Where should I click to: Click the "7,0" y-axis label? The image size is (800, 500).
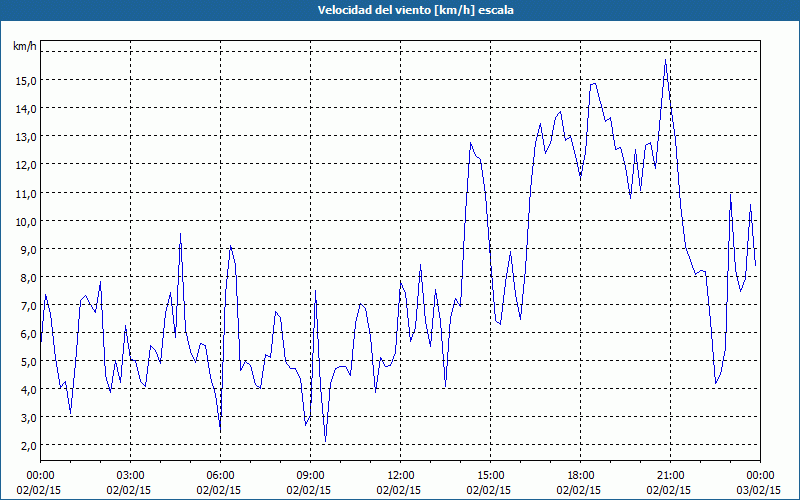click(29, 306)
